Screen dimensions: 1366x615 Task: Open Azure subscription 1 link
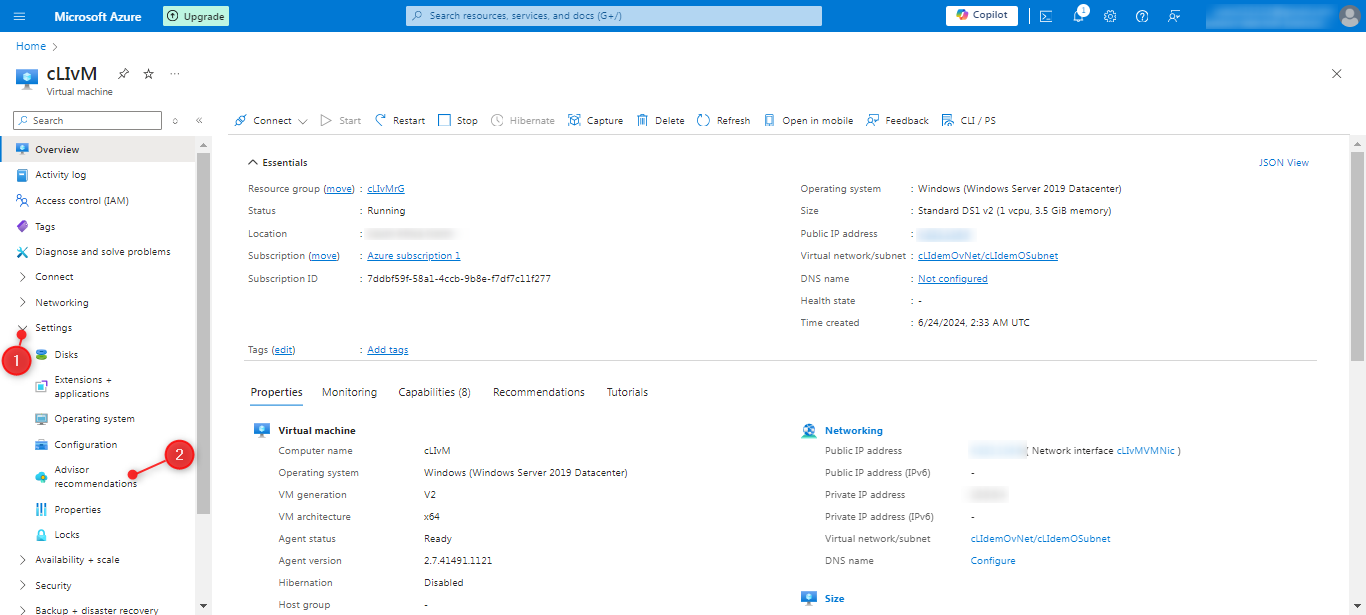pyautogui.click(x=414, y=256)
